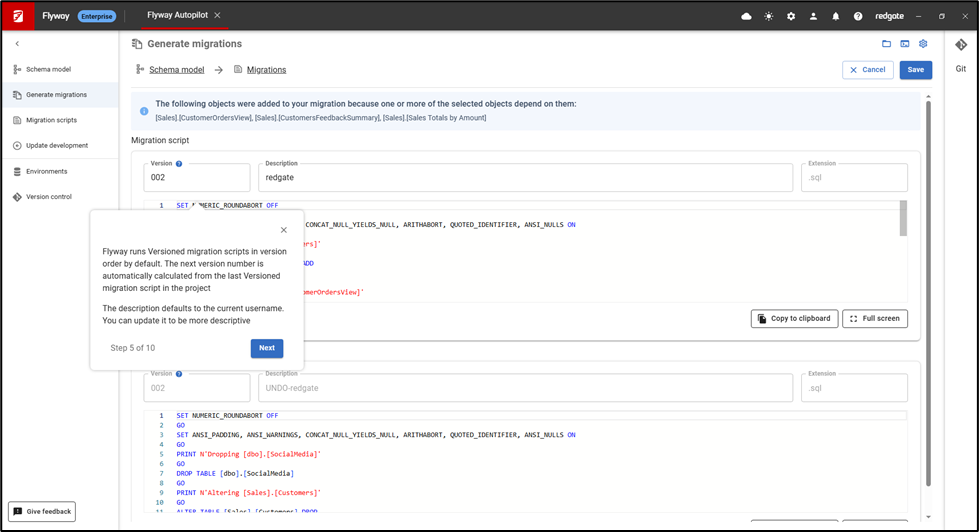Save the generated migration
This screenshot has height=532, width=979.
pos(916,70)
